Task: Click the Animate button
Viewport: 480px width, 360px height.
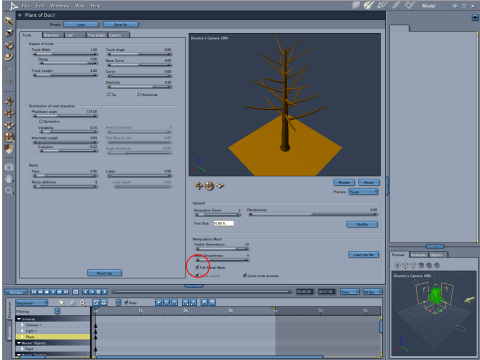Action: click(x=16, y=292)
